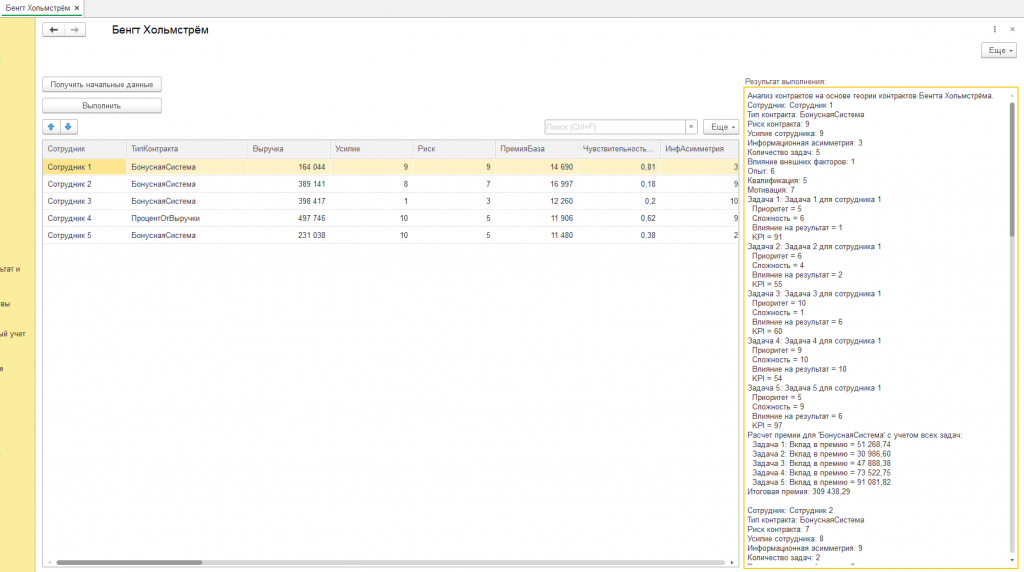The image size is (1024, 572).
Task: Click revenue cell 497 746
Action: pos(289,218)
